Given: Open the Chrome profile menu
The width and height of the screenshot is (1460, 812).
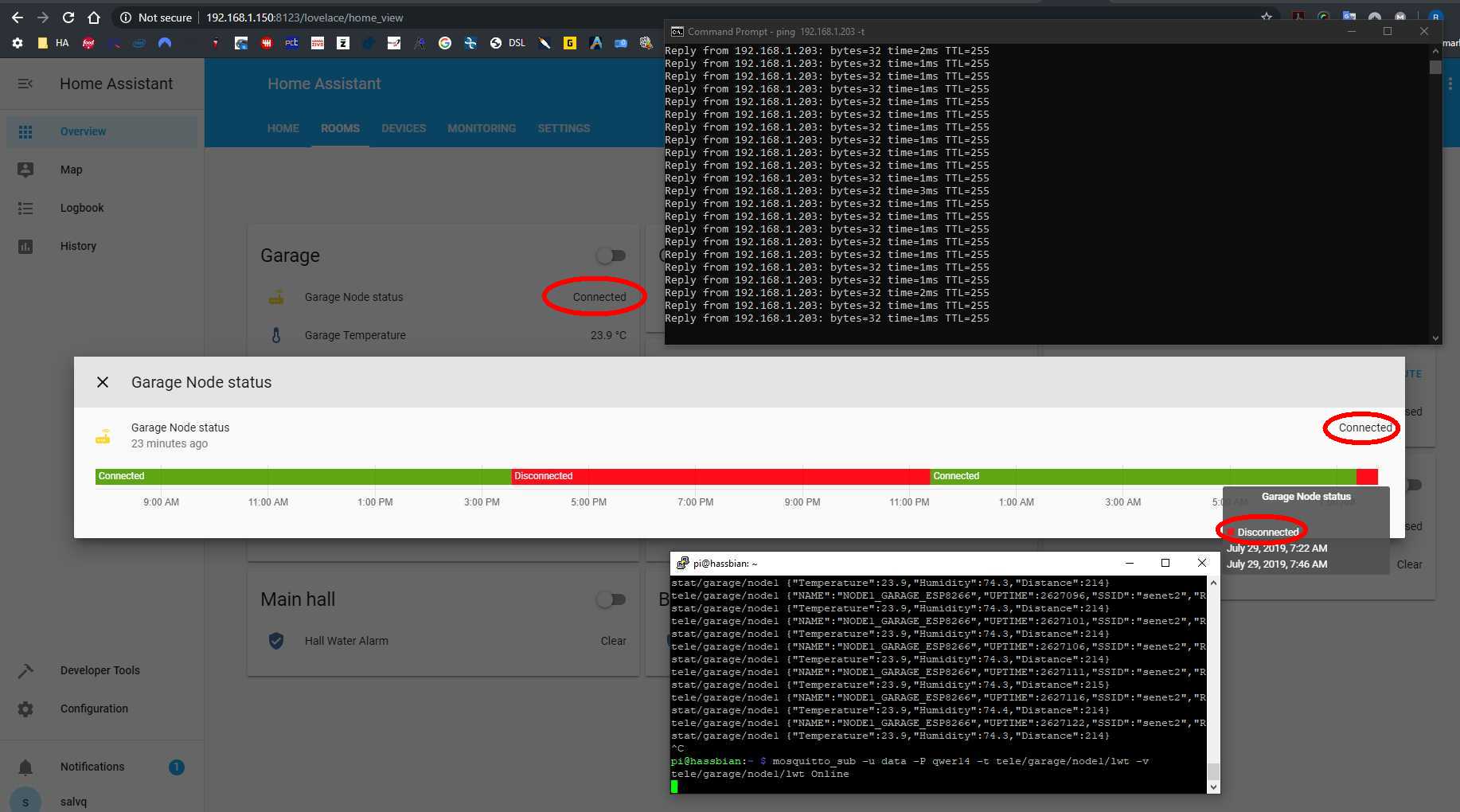Looking at the screenshot, I should point(1435,16).
